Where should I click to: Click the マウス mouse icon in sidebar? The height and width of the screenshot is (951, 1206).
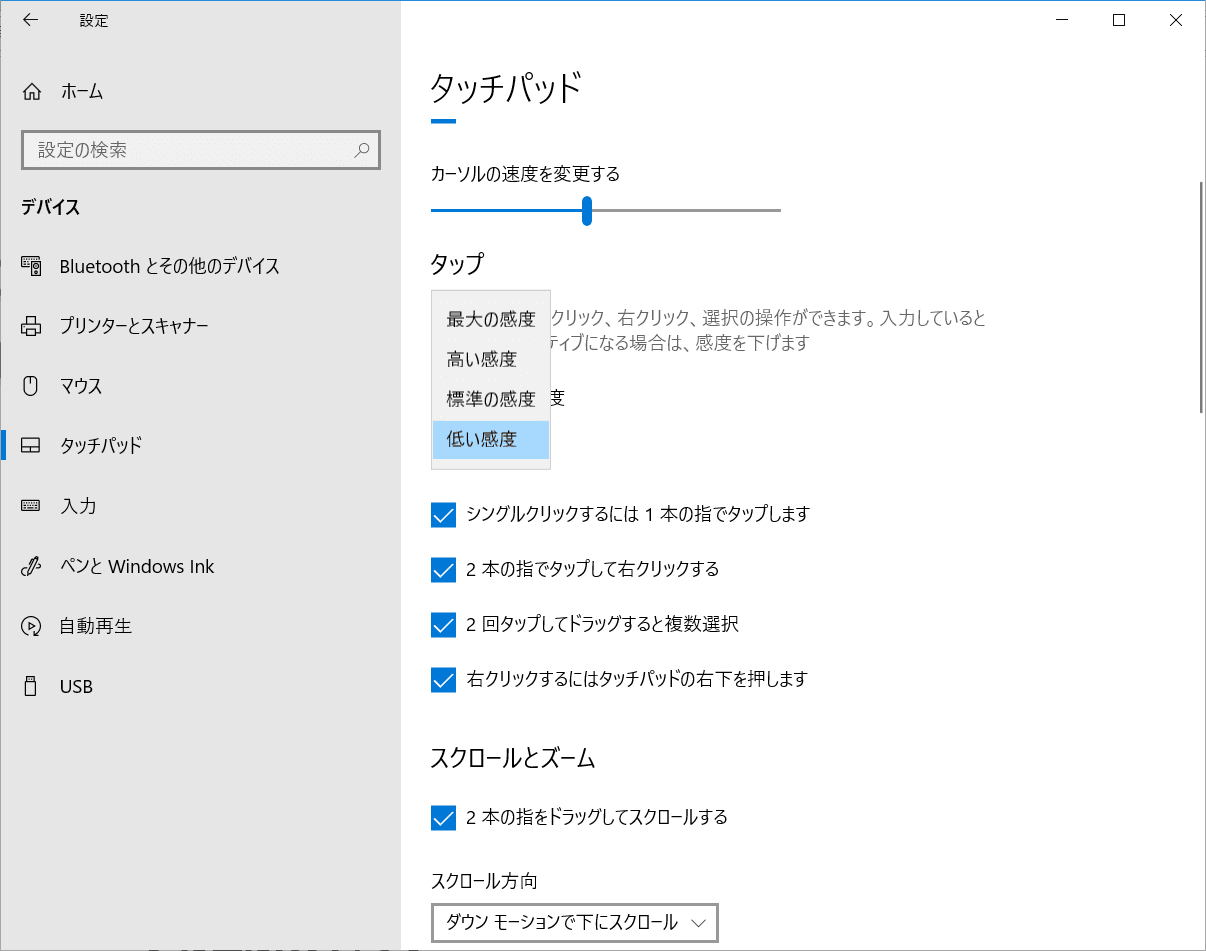coord(31,386)
